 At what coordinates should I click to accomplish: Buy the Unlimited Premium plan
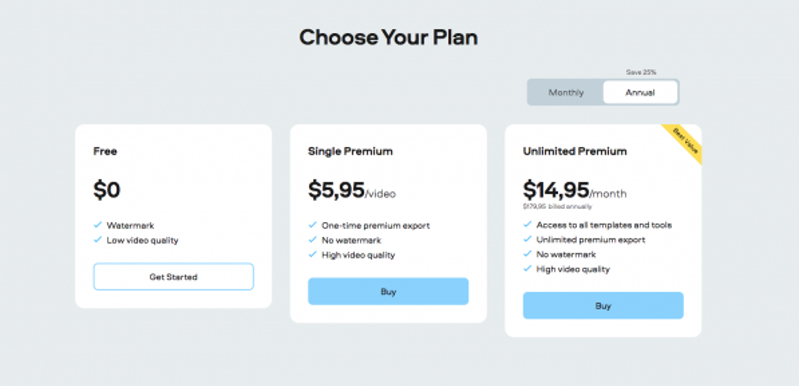[603, 306]
